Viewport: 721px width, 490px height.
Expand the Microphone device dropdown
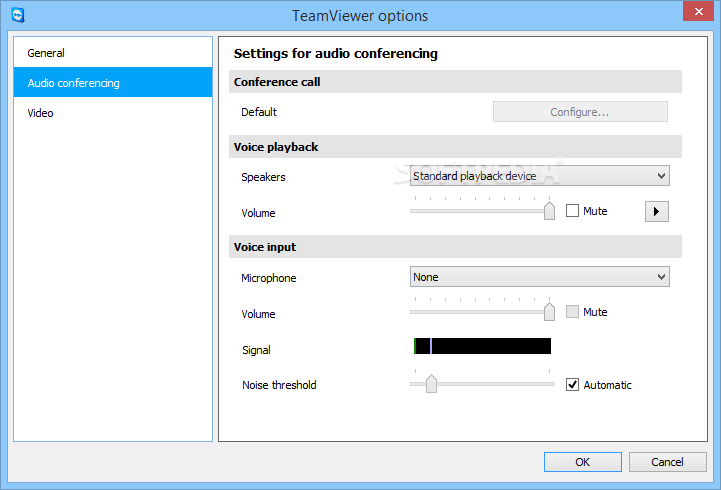[x=540, y=277]
